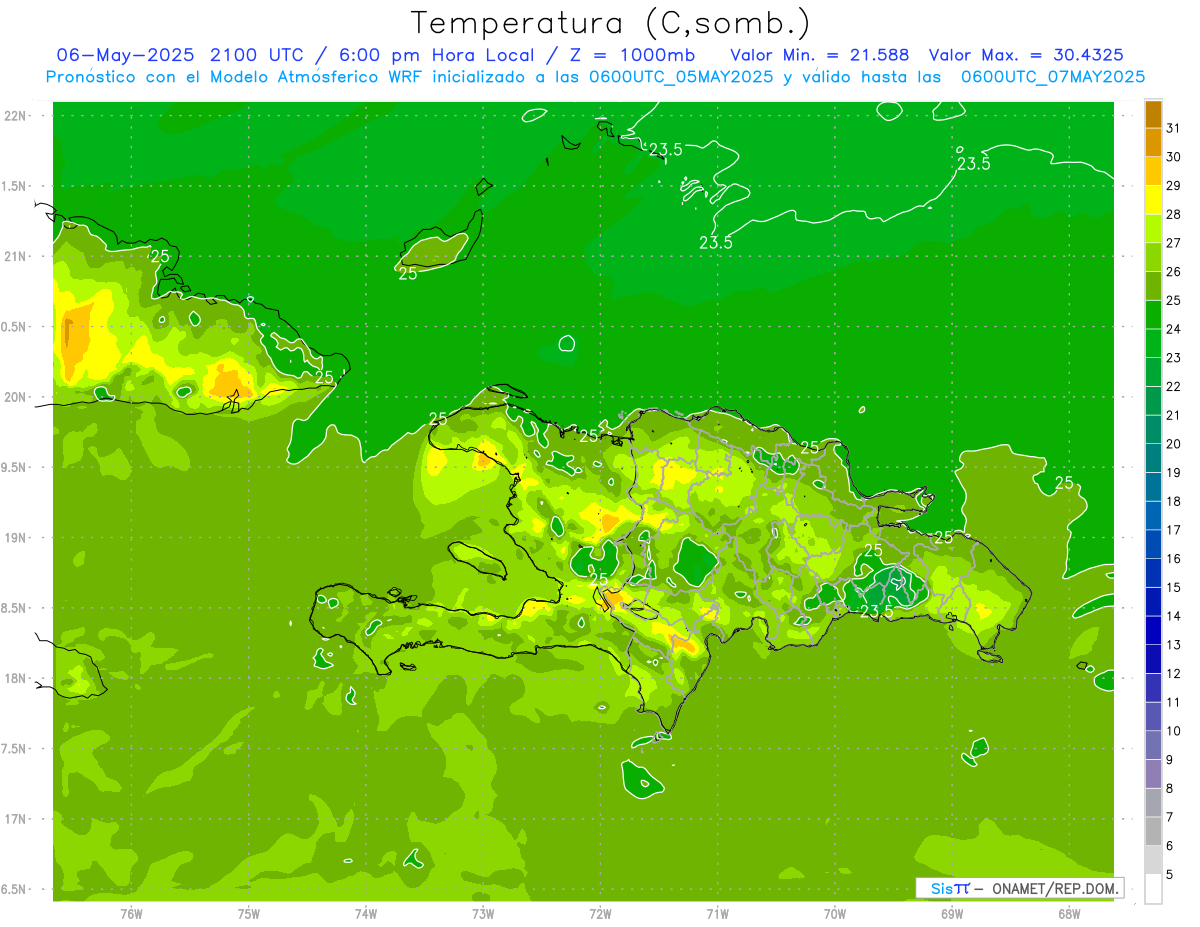Click the '0600UTC_05MAY2025' initialization time text
Screen dimensions: 1200x927
tap(681, 76)
